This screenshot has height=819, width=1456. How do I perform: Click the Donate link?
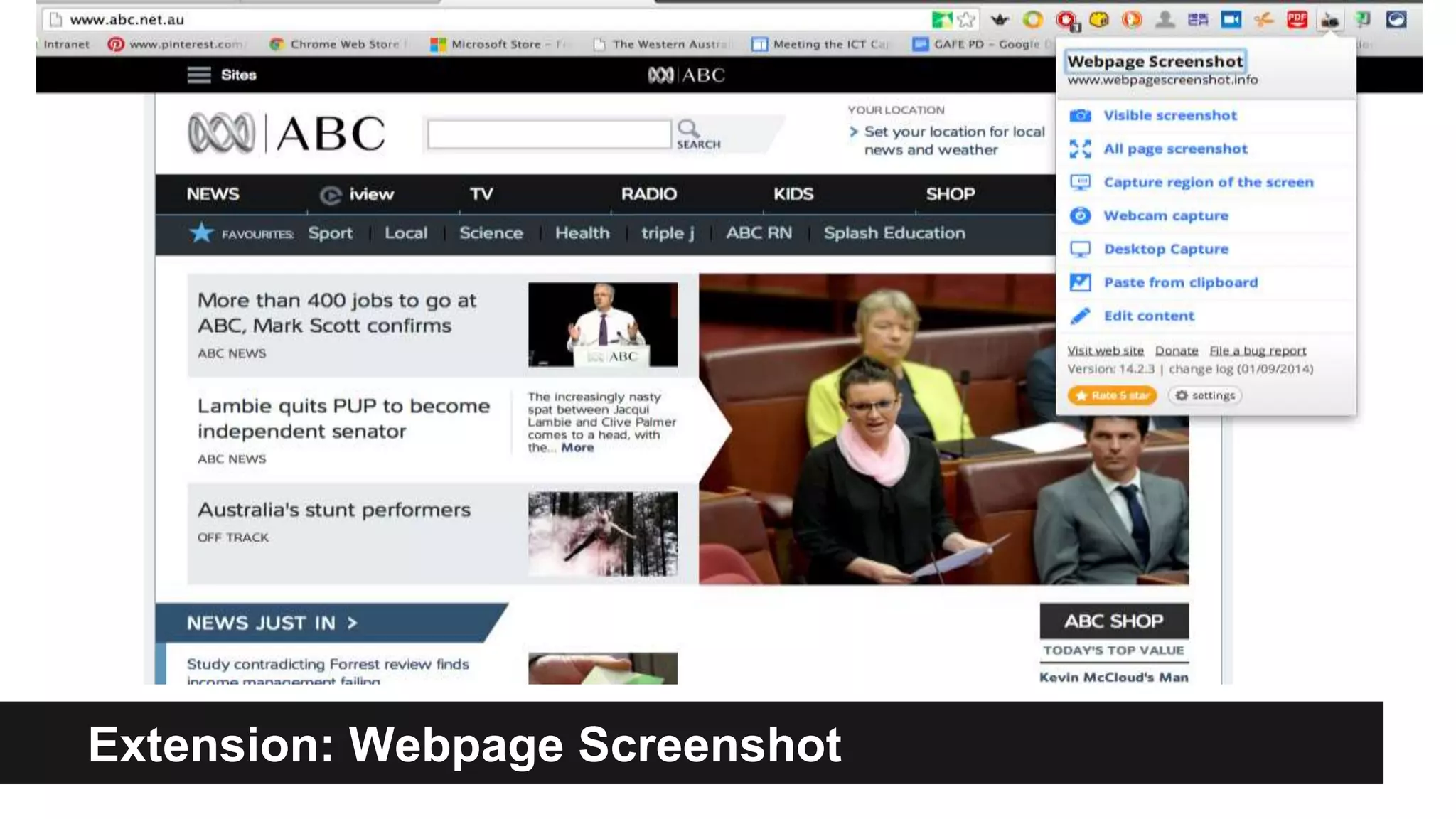1176,350
